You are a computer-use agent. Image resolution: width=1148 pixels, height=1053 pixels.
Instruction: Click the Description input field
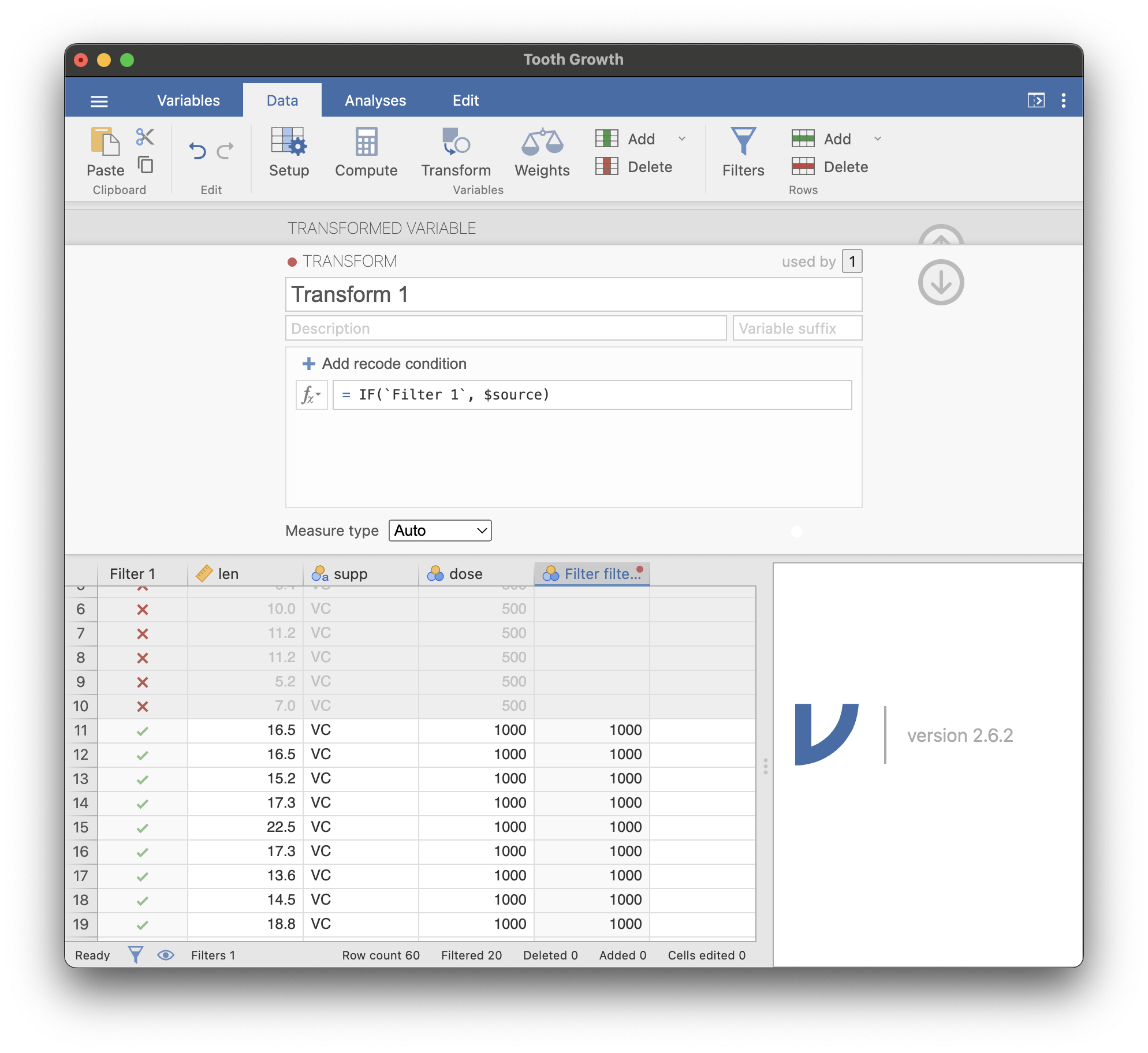(x=506, y=328)
